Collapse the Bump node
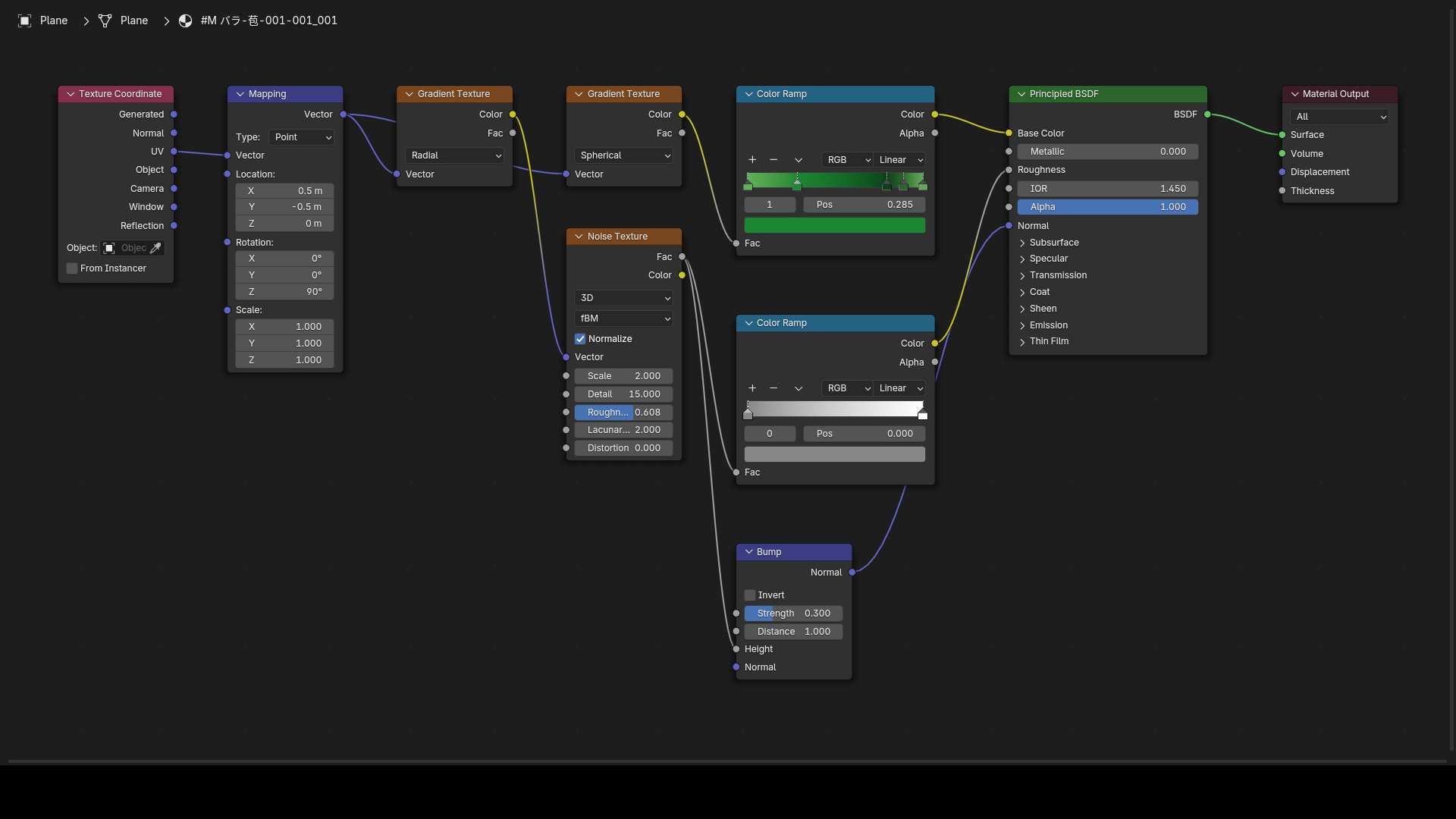Viewport: 1456px width, 819px height. 748,552
